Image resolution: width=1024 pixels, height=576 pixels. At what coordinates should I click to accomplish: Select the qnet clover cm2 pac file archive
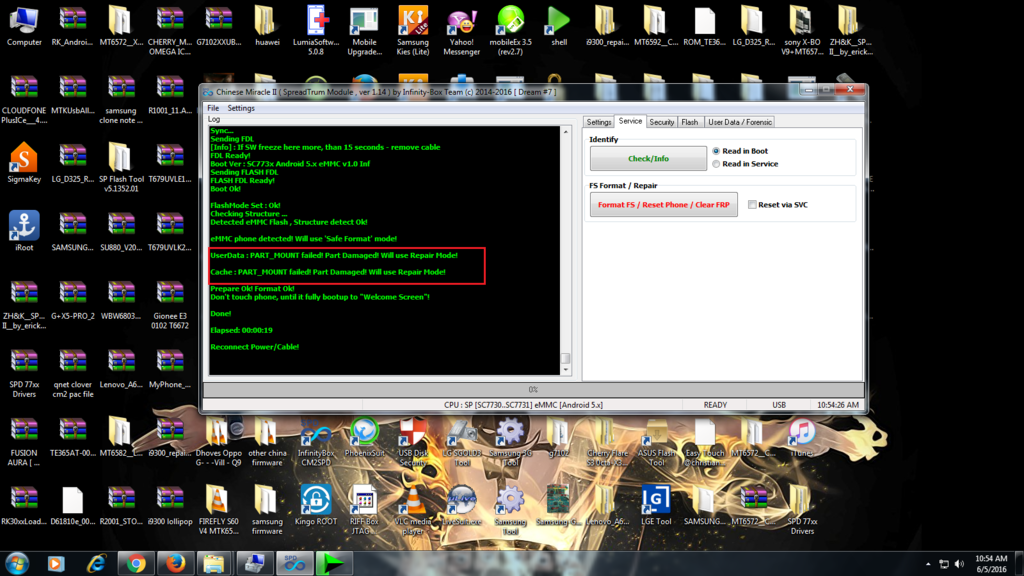pos(72,373)
